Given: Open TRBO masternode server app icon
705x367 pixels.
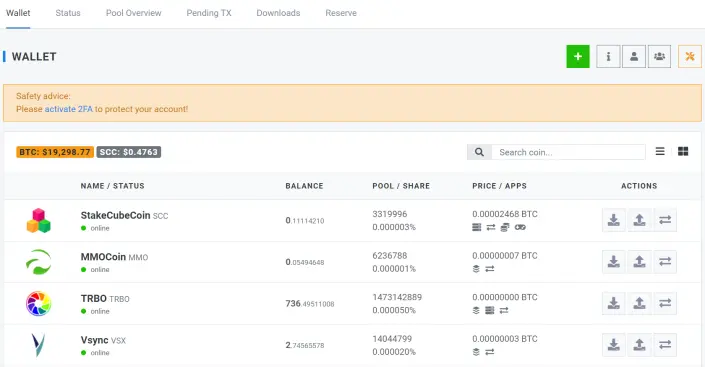Looking at the screenshot, I should coord(490,310).
